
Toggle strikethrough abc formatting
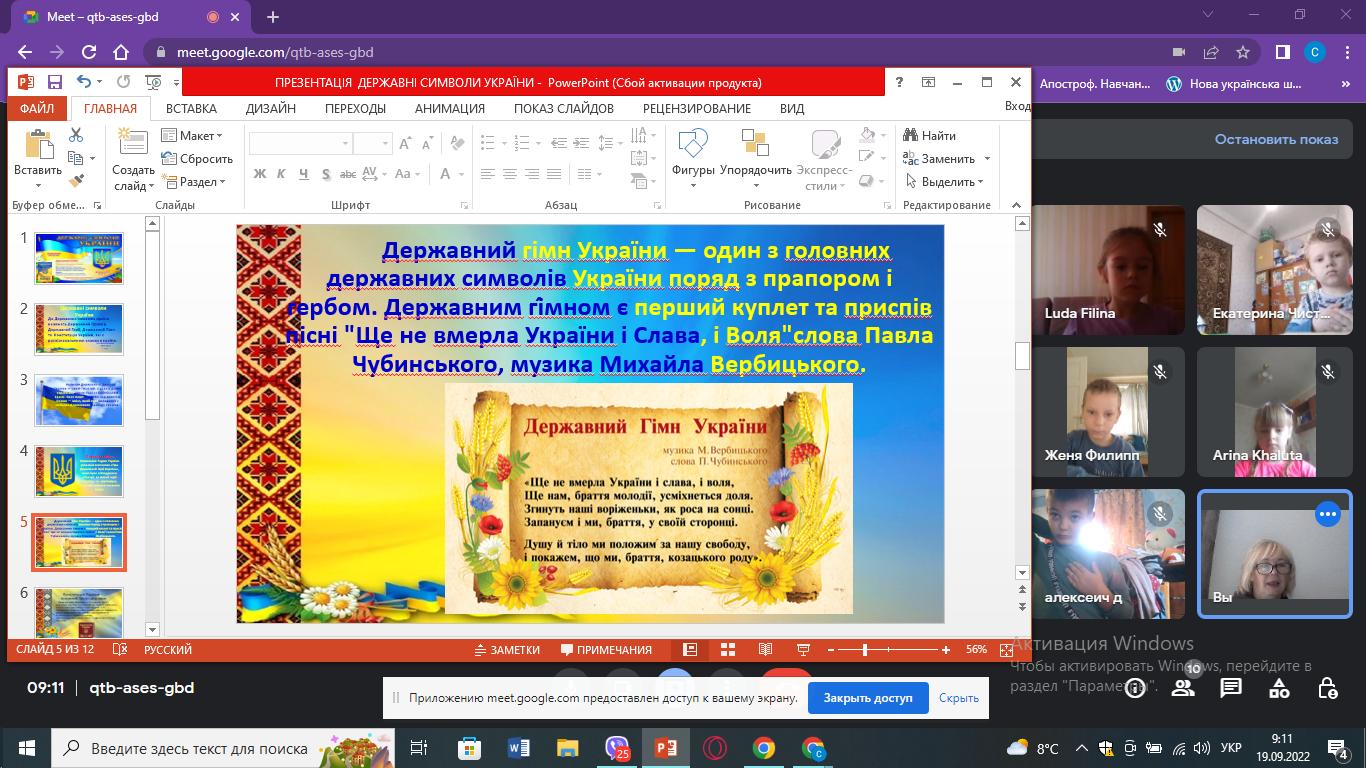(348, 174)
